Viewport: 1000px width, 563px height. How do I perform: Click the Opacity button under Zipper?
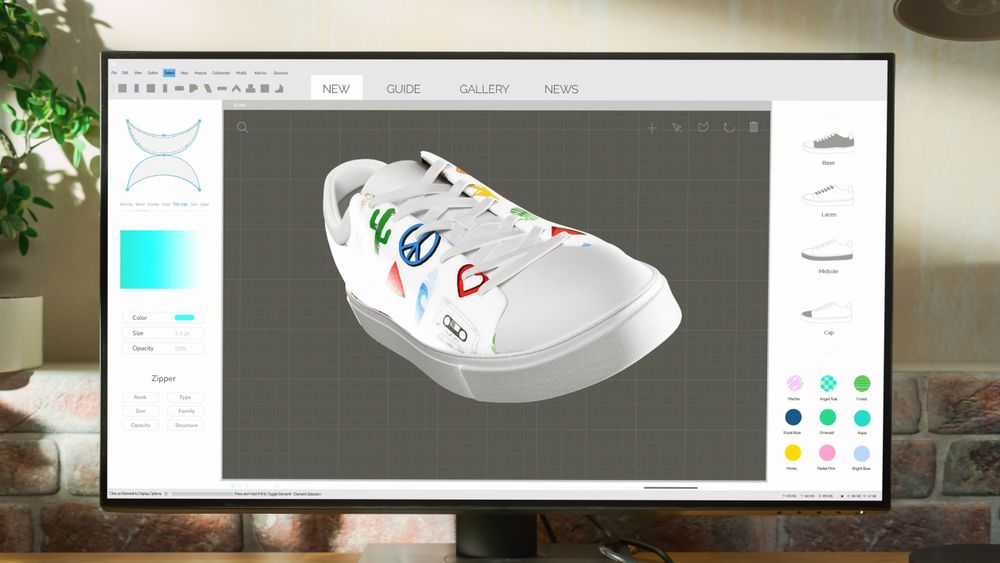click(x=140, y=425)
